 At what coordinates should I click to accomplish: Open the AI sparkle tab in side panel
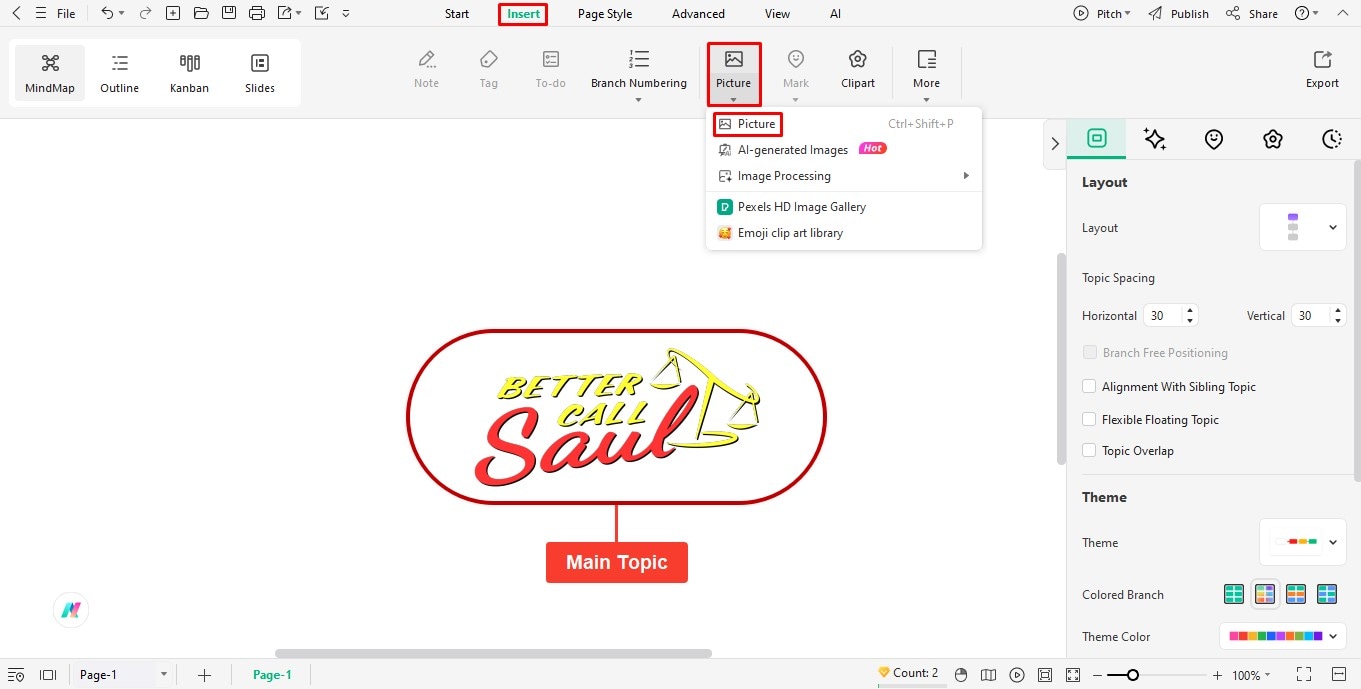tap(1155, 139)
